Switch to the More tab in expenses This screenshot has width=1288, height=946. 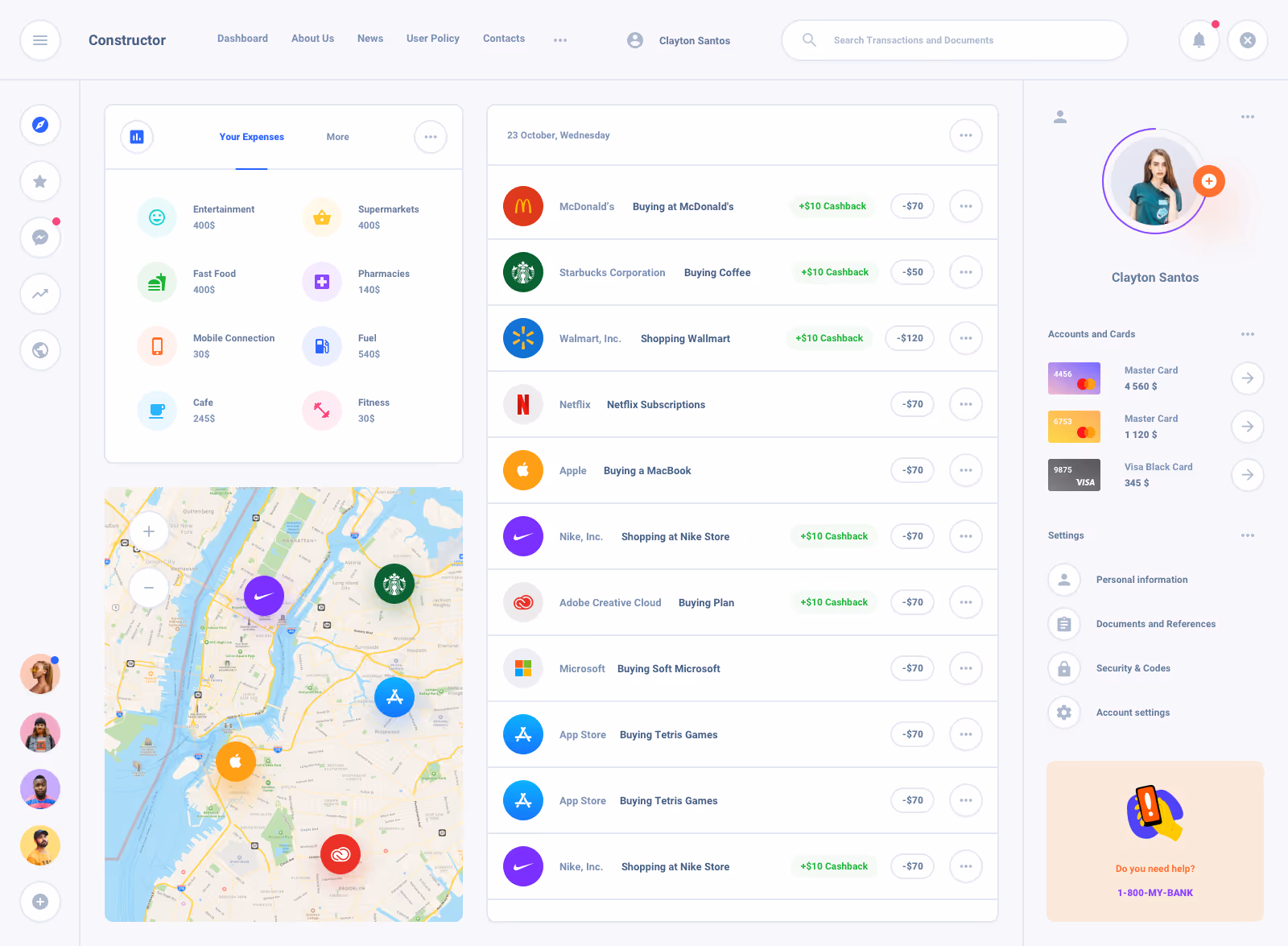338,137
